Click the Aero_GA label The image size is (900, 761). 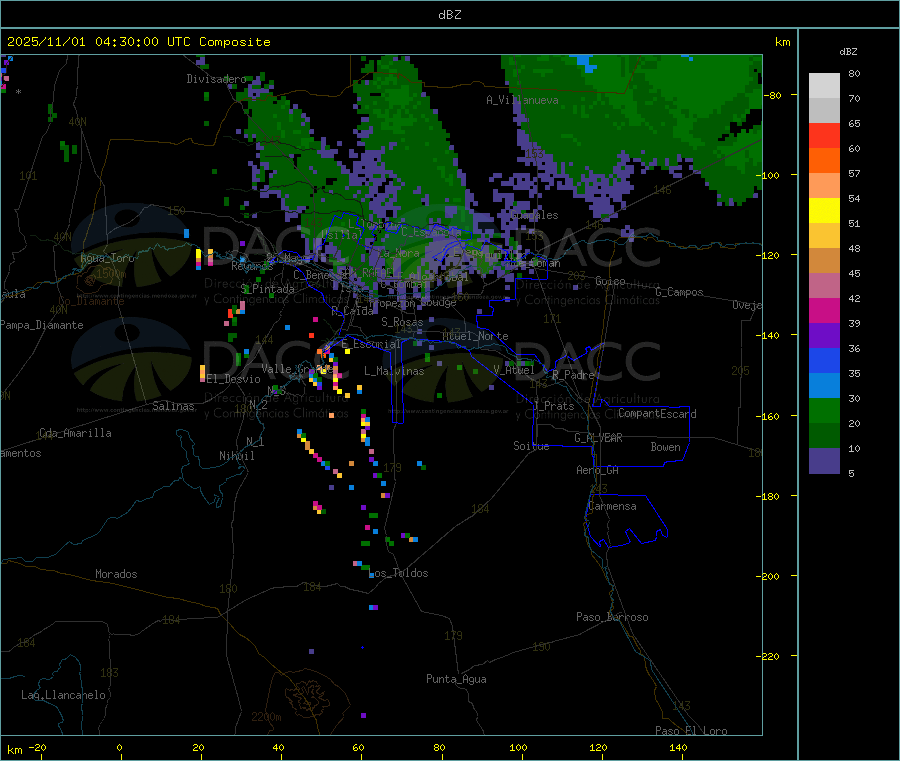click(597, 470)
